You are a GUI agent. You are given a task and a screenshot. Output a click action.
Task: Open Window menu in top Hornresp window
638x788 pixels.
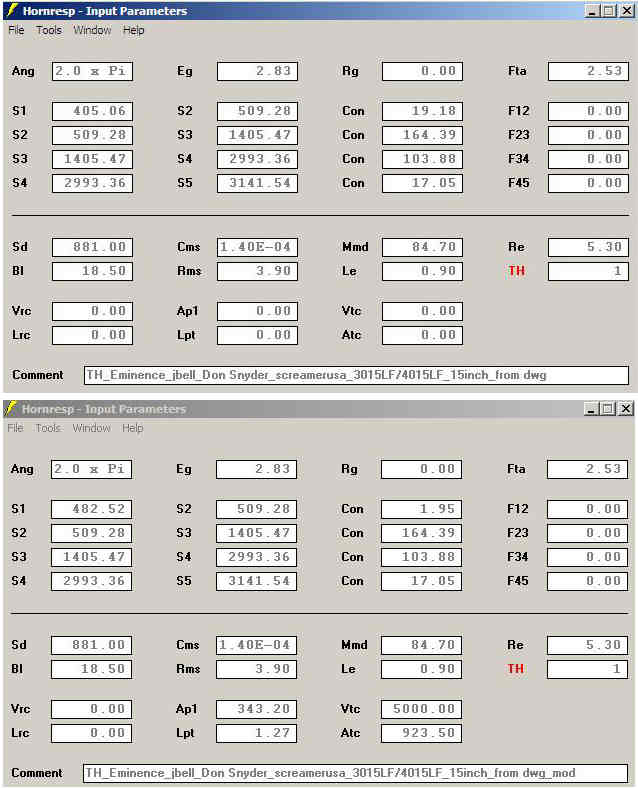92,30
